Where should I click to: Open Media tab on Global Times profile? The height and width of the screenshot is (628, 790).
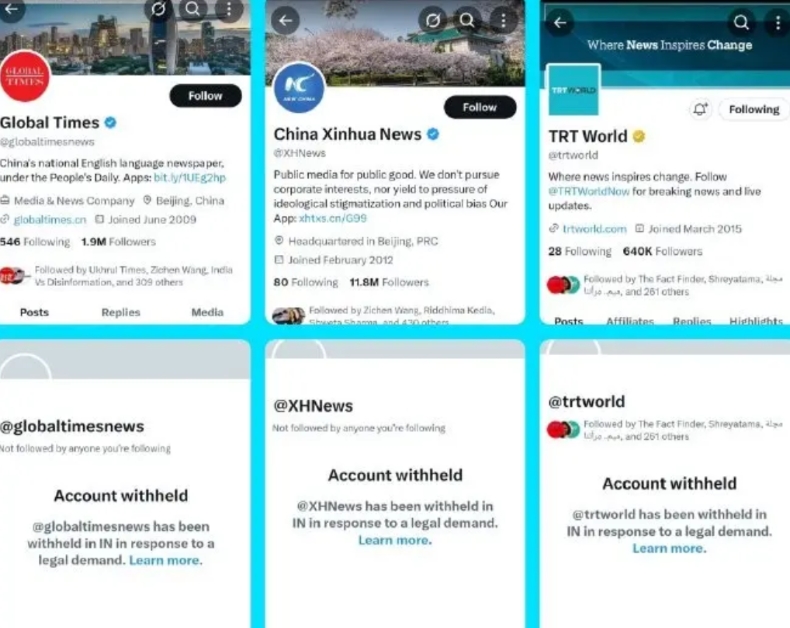click(207, 312)
